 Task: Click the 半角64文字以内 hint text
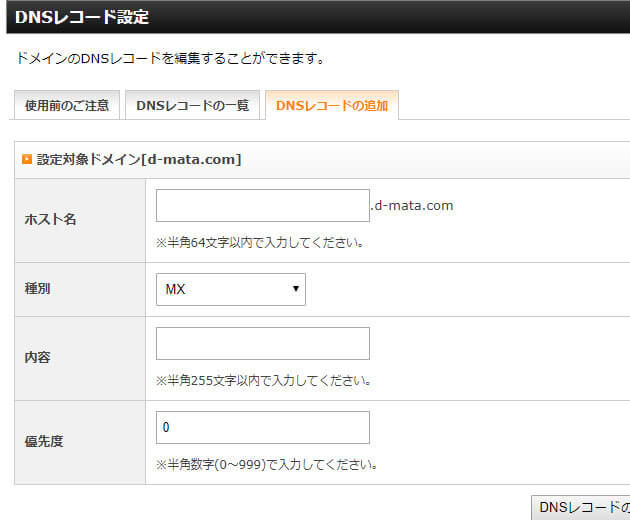pyautogui.click(x=259, y=242)
